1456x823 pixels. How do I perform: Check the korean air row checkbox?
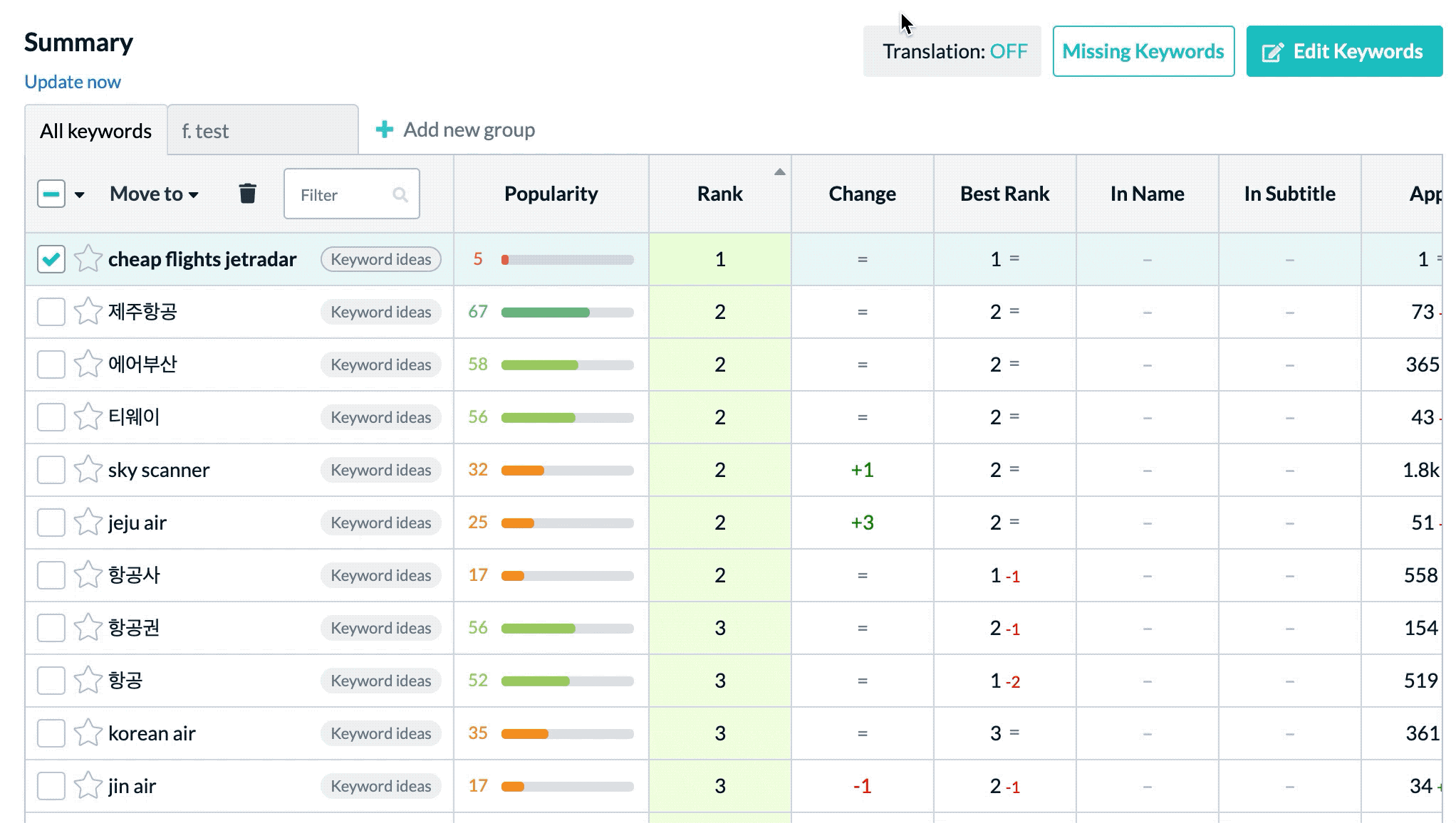click(x=51, y=733)
